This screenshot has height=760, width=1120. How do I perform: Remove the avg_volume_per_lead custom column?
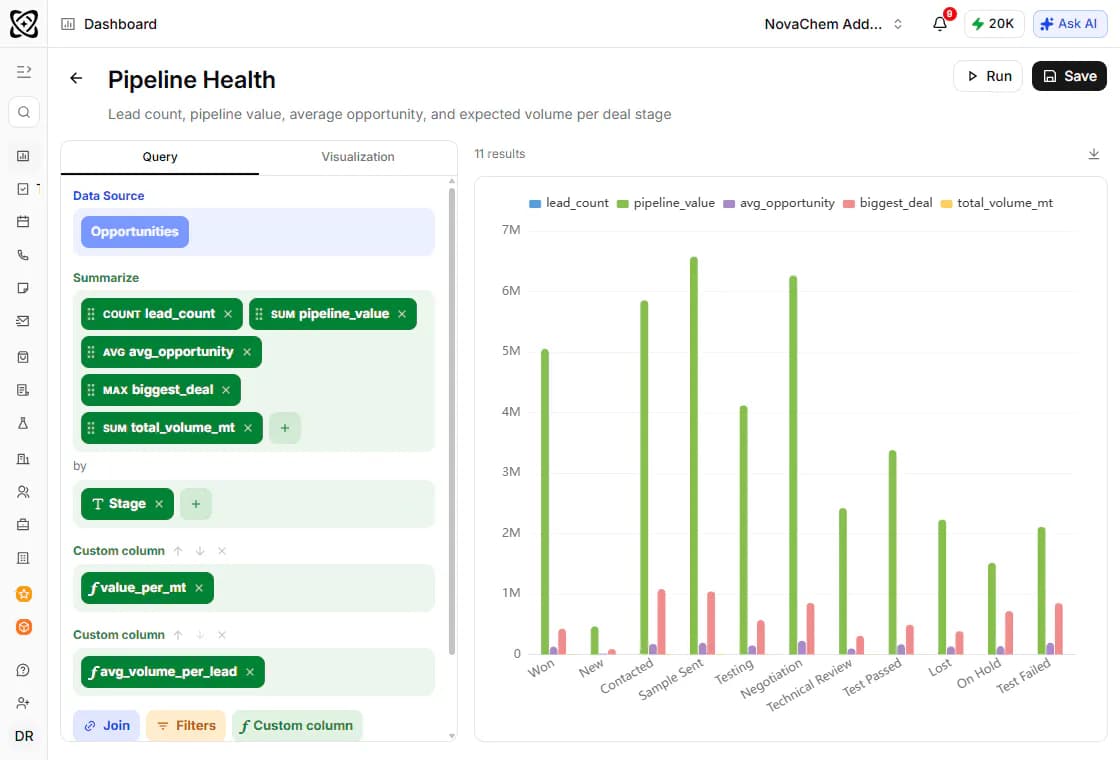tap(250, 671)
